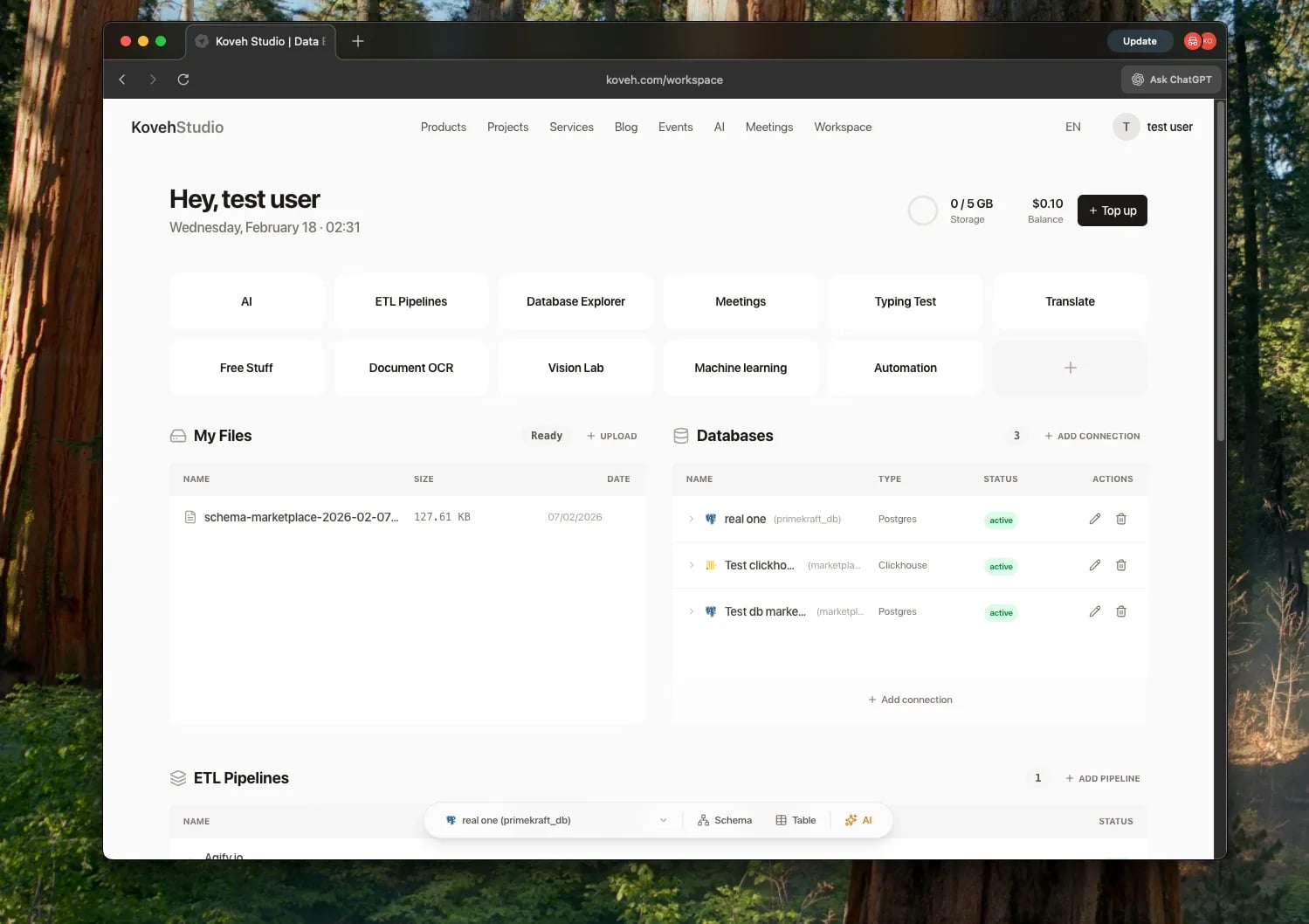Open the Table view icon

click(x=795, y=819)
